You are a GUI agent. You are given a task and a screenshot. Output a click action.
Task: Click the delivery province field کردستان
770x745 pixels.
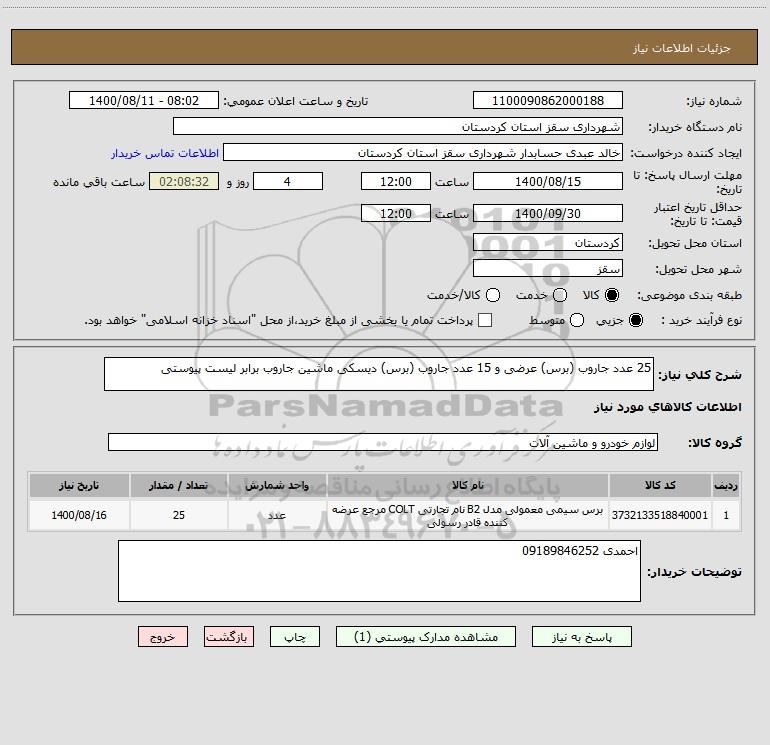point(548,242)
